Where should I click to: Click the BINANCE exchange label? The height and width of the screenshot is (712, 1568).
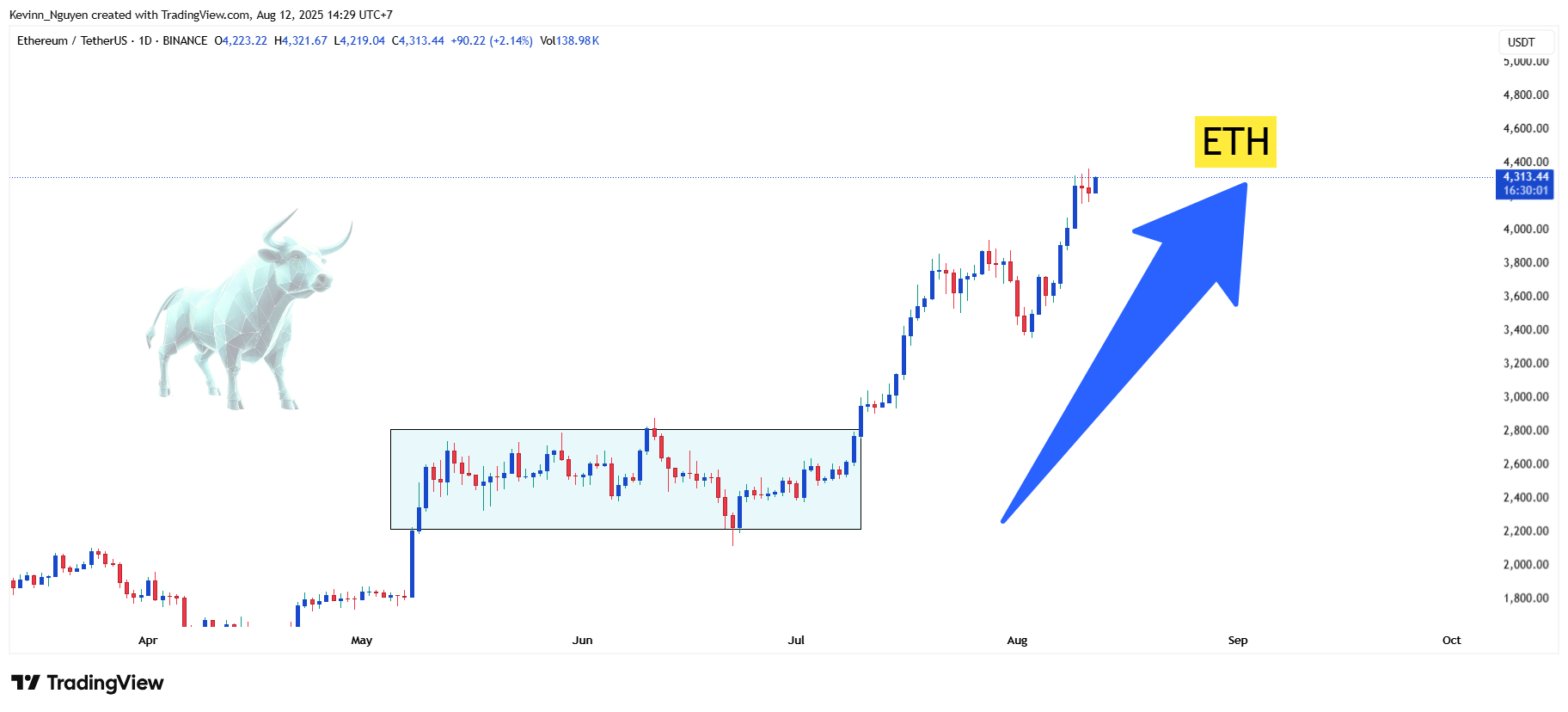pyautogui.click(x=185, y=40)
